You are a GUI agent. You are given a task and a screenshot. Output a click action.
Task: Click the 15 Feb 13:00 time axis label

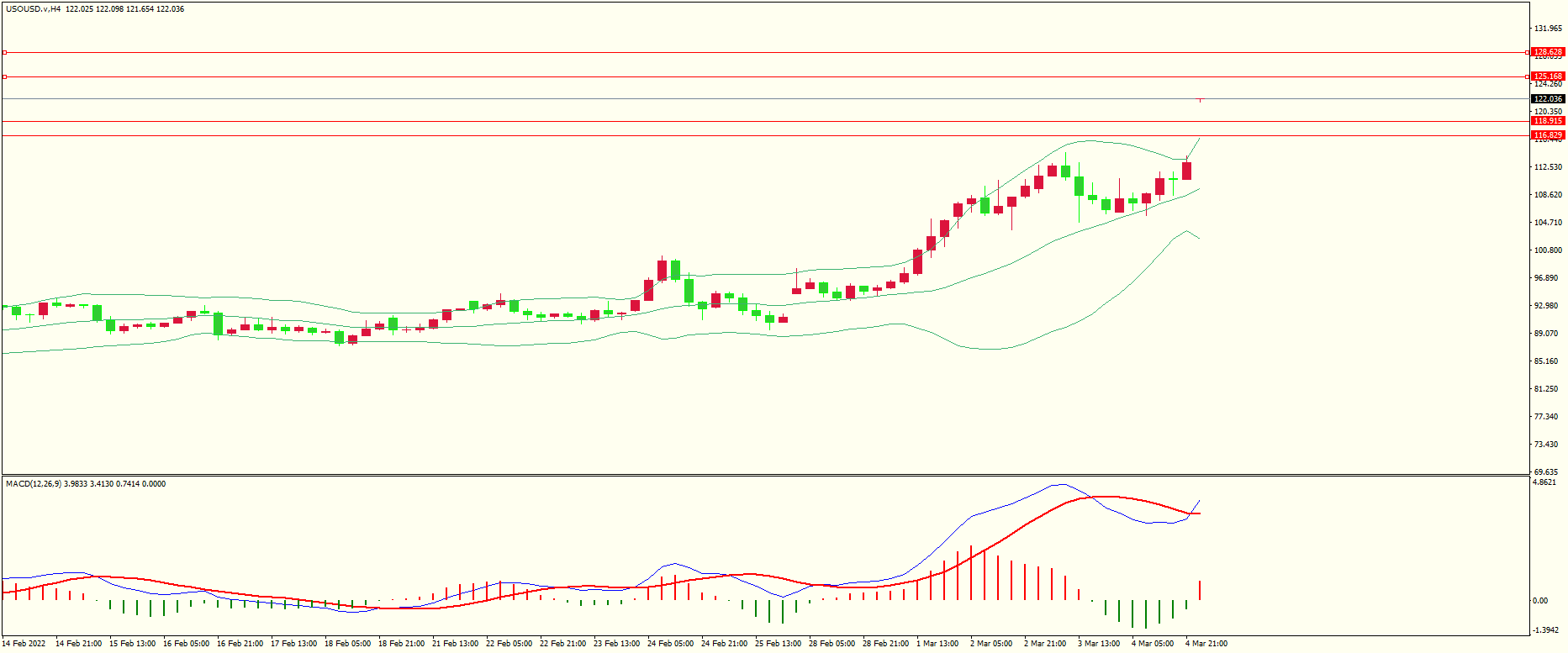tap(132, 644)
